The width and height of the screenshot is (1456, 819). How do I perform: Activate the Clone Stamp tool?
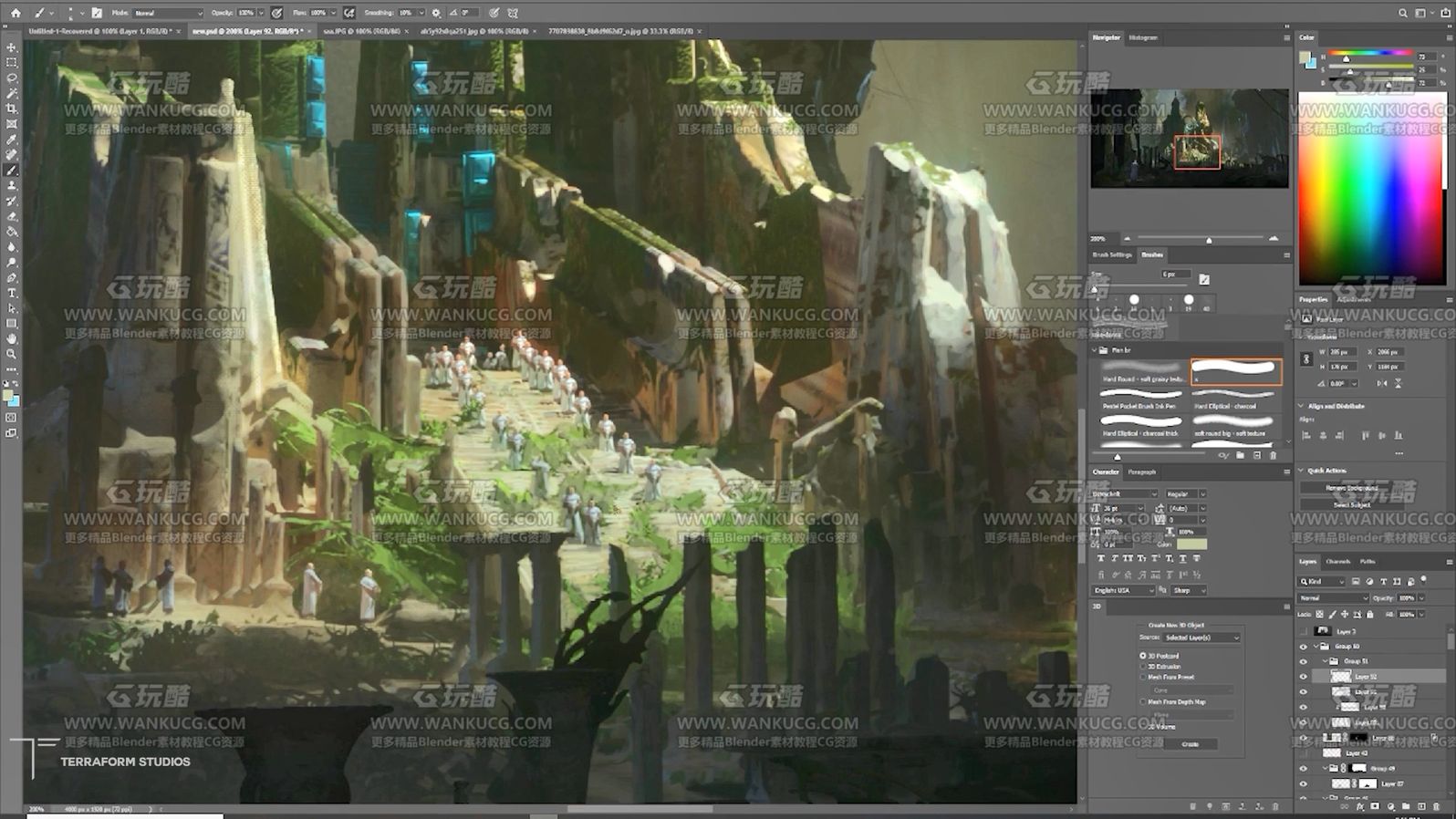pyautogui.click(x=12, y=185)
